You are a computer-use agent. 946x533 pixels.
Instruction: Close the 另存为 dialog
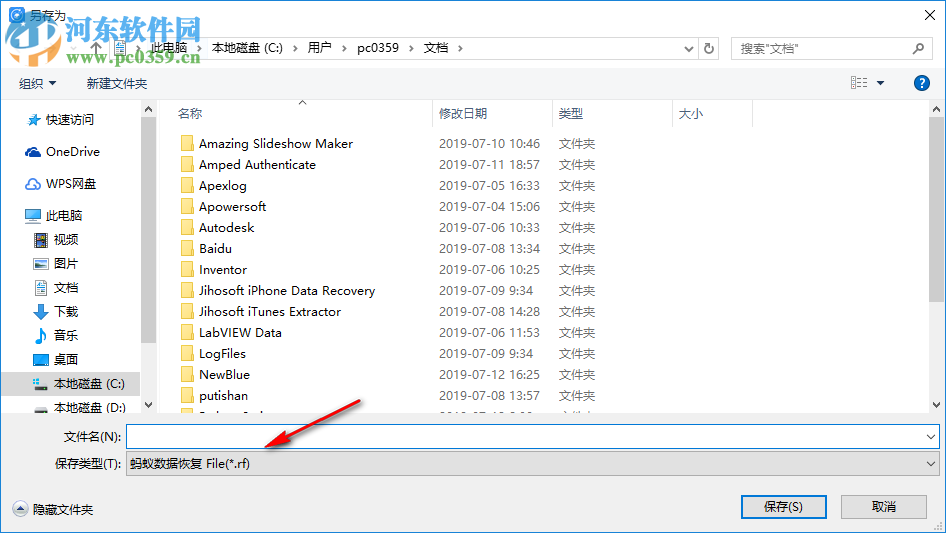[x=930, y=15]
